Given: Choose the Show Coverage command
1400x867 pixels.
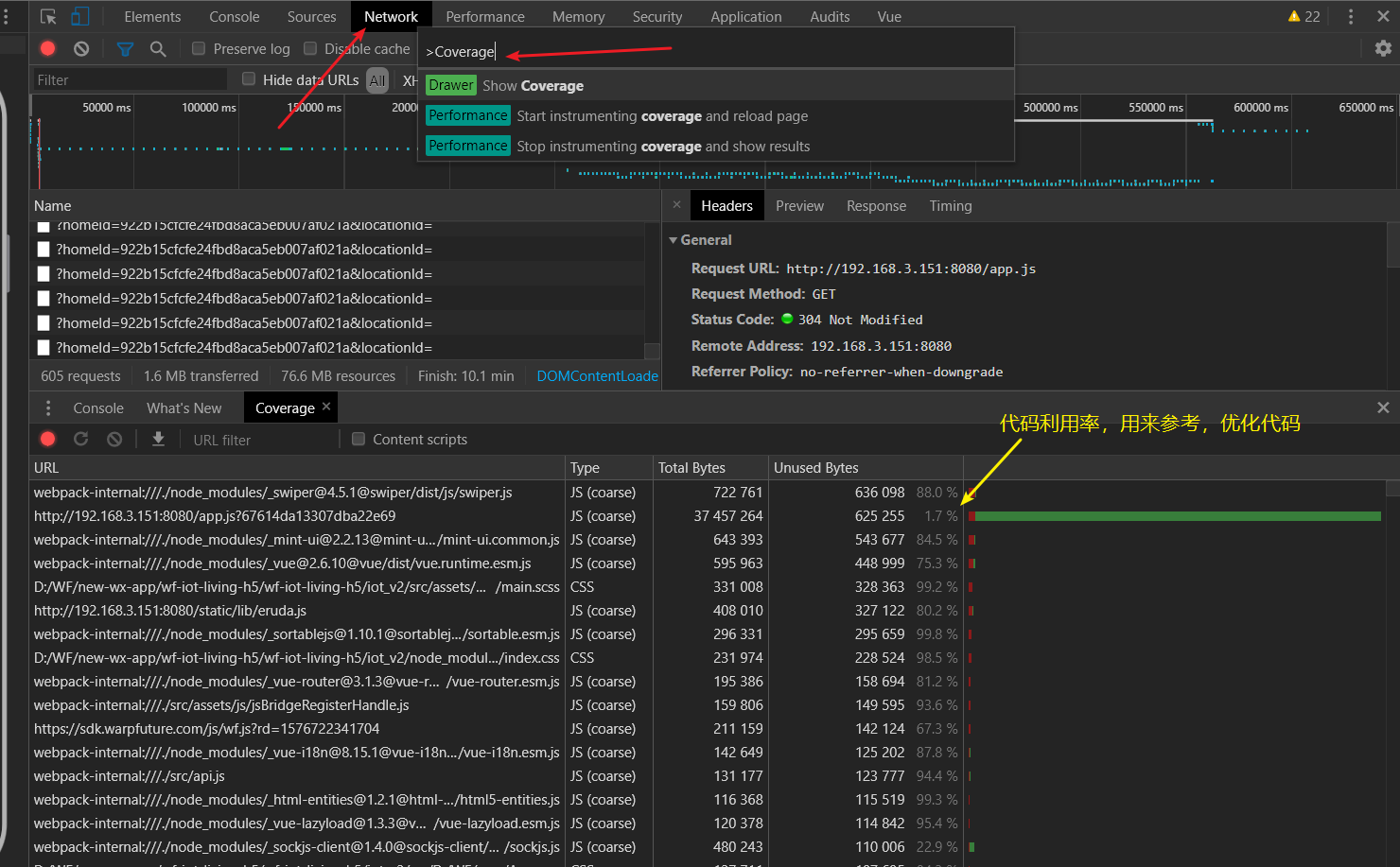Looking at the screenshot, I should coord(716,86).
